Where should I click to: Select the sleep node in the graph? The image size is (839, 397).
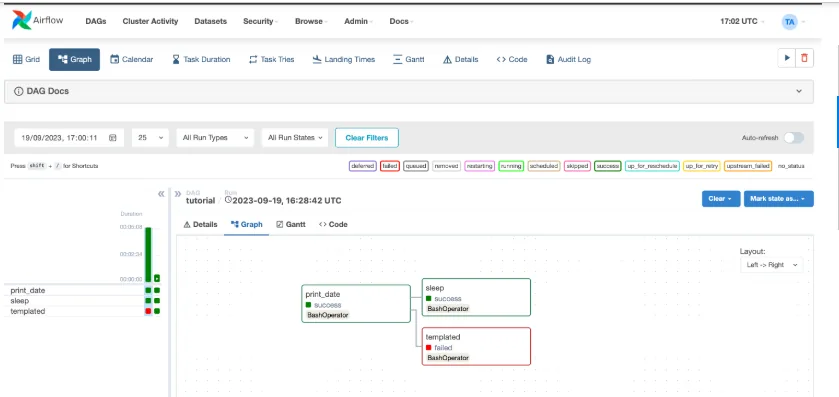pos(476,297)
